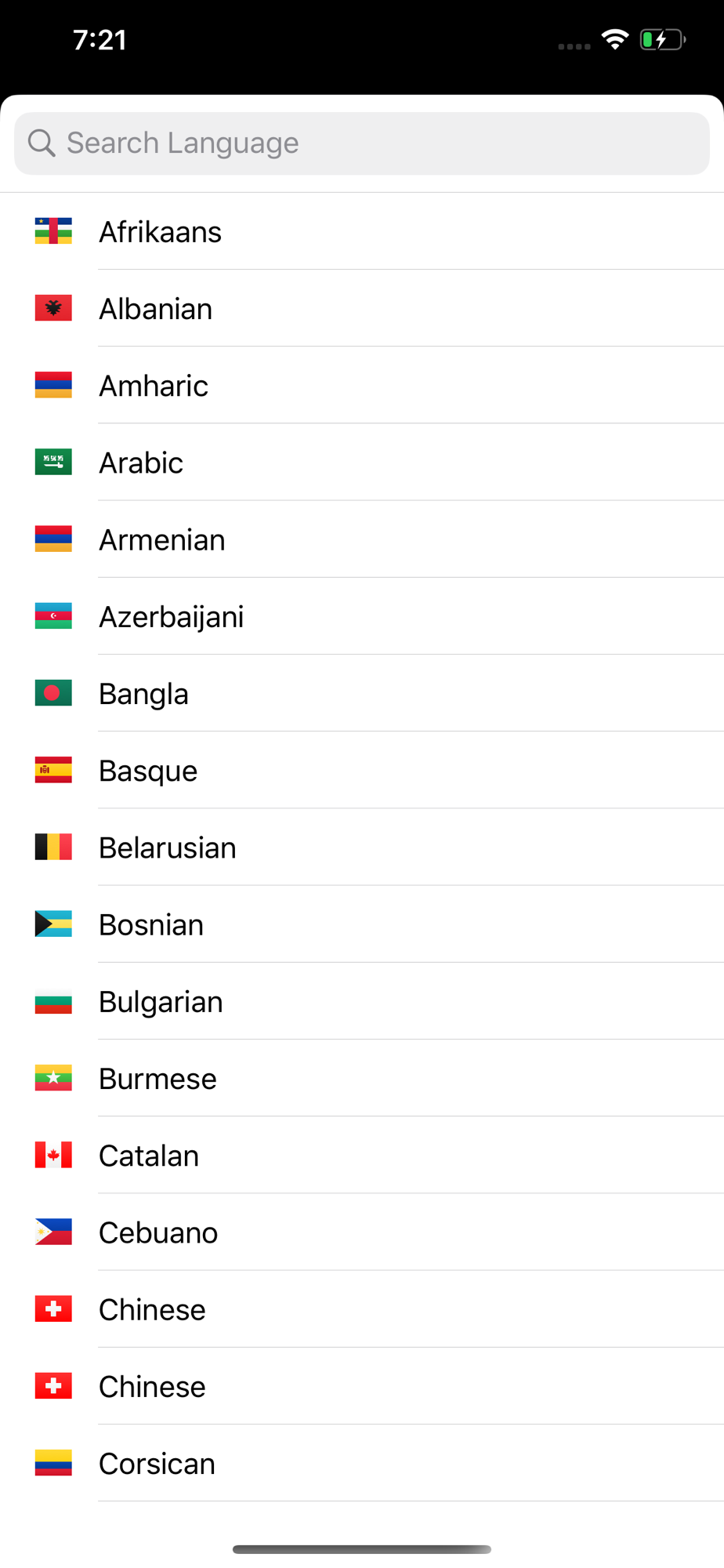The image size is (724, 1568).
Task: Focus the Search Language field
Action: pyautogui.click(x=362, y=143)
